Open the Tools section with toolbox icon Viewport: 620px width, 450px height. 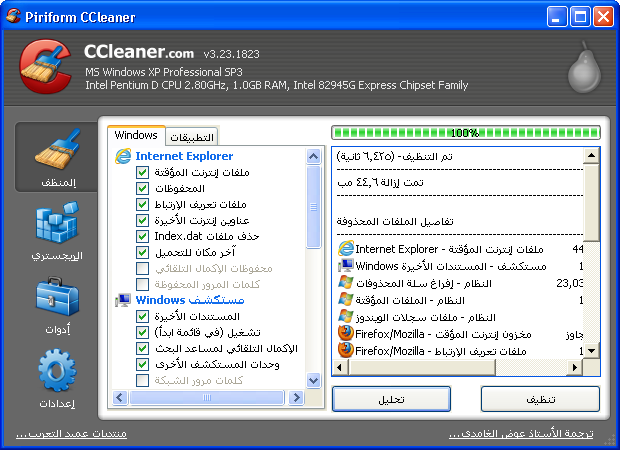(x=55, y=306)
